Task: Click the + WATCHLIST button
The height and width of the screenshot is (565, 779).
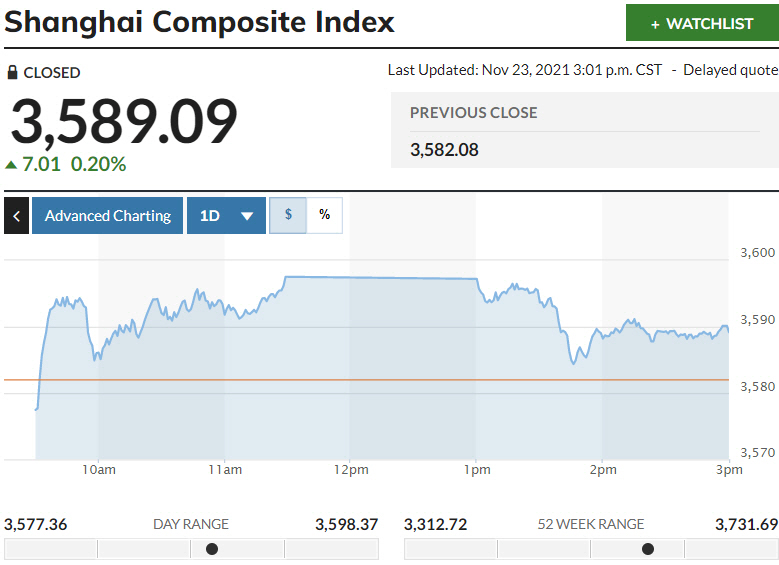Action: [702, 23]
